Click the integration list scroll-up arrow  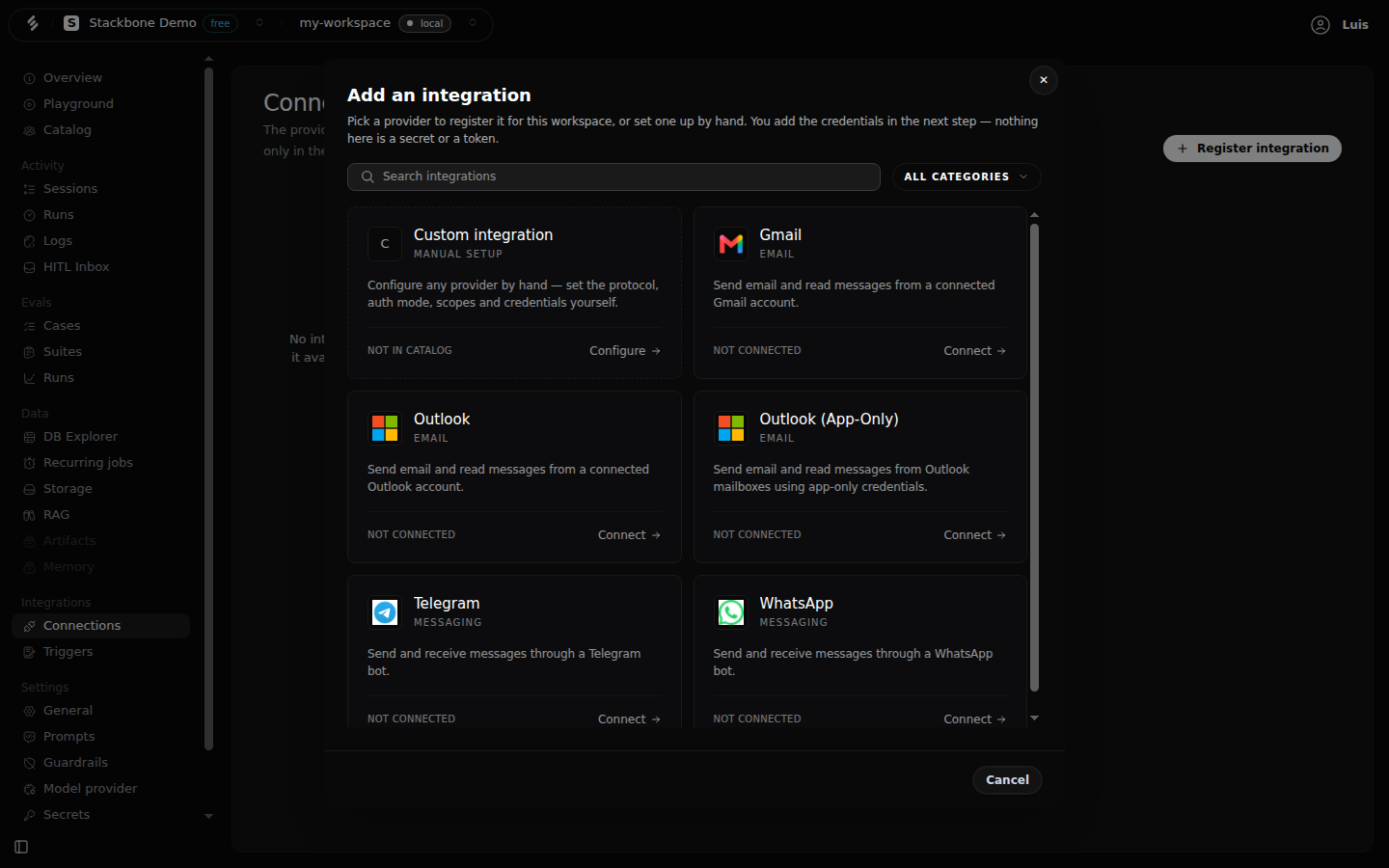[x=1034, y=215]
